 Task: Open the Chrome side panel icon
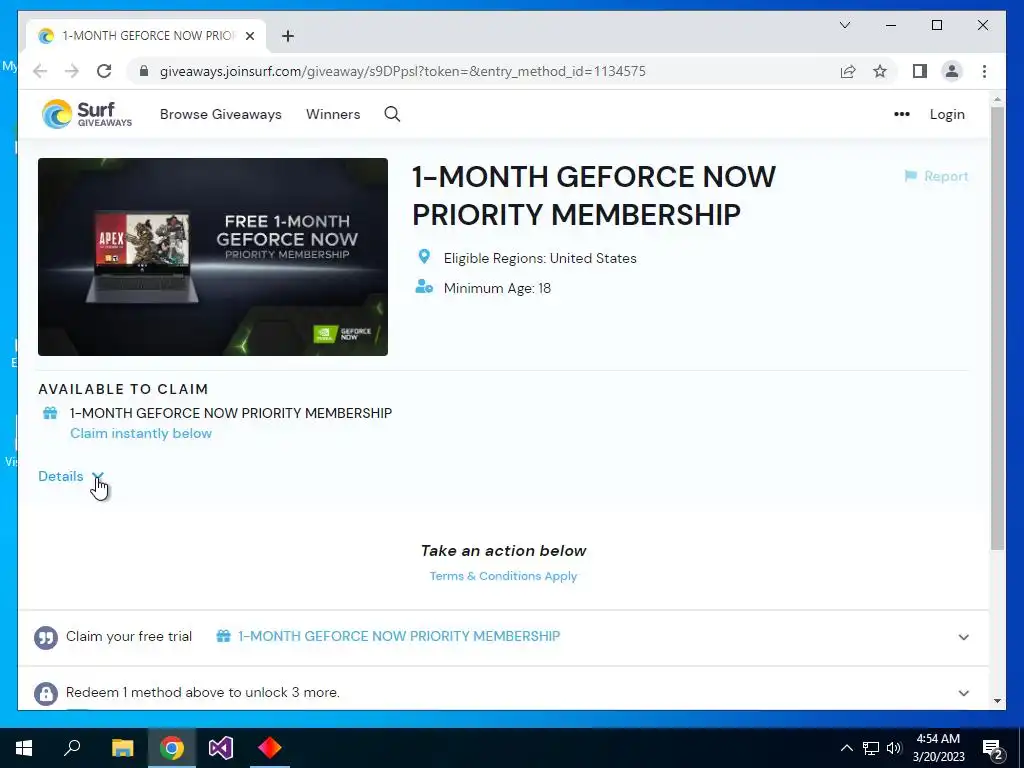[920, 71]
